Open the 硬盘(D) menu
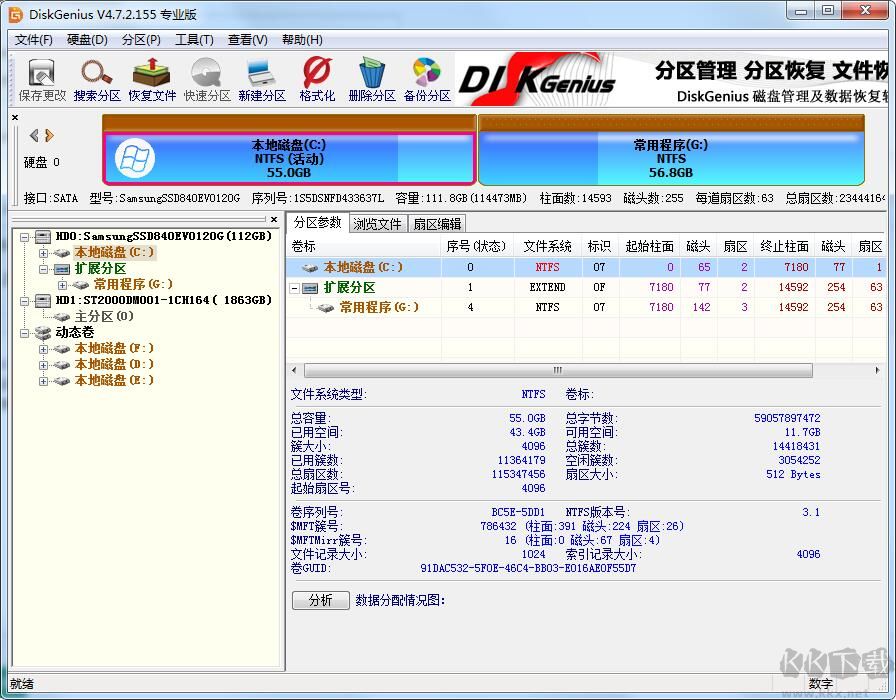Screen dimensions: 896x700 [x=88, y=39]
